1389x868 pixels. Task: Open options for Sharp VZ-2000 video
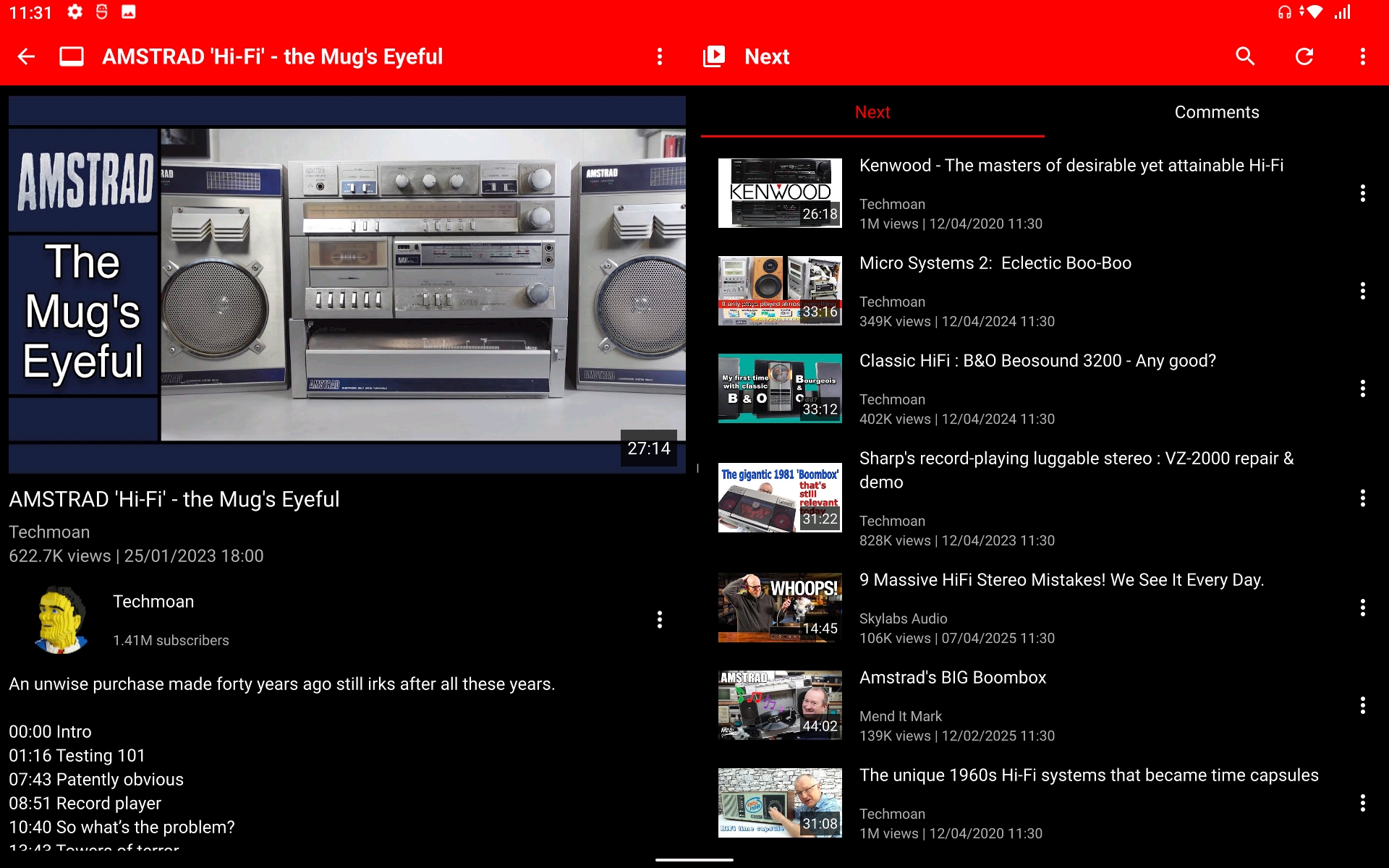coord(1363,498)
